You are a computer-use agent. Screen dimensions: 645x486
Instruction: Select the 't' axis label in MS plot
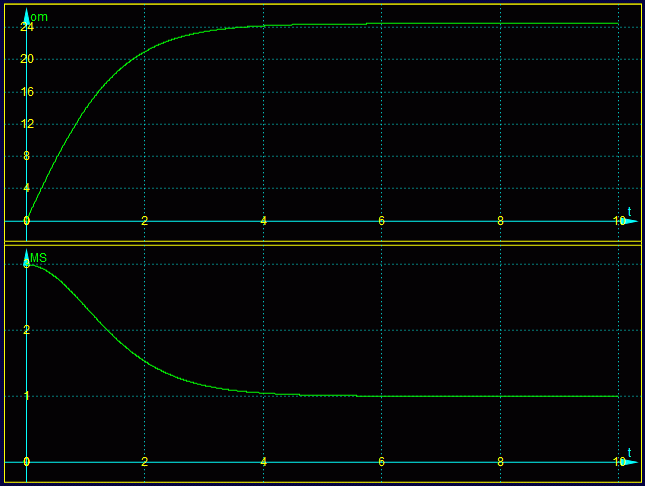click(x=629, y=452)
